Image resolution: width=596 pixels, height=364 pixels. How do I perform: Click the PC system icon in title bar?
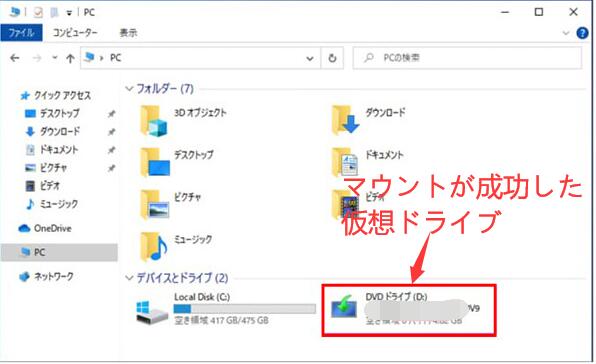[15, 12]
